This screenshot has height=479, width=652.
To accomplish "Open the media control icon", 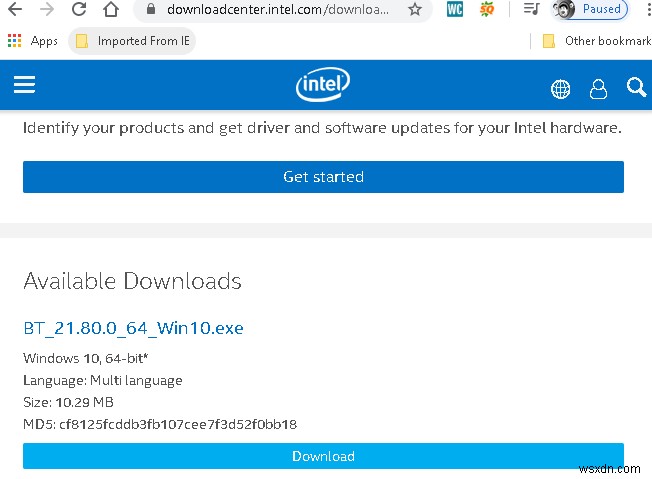I will tap(531, 9).
